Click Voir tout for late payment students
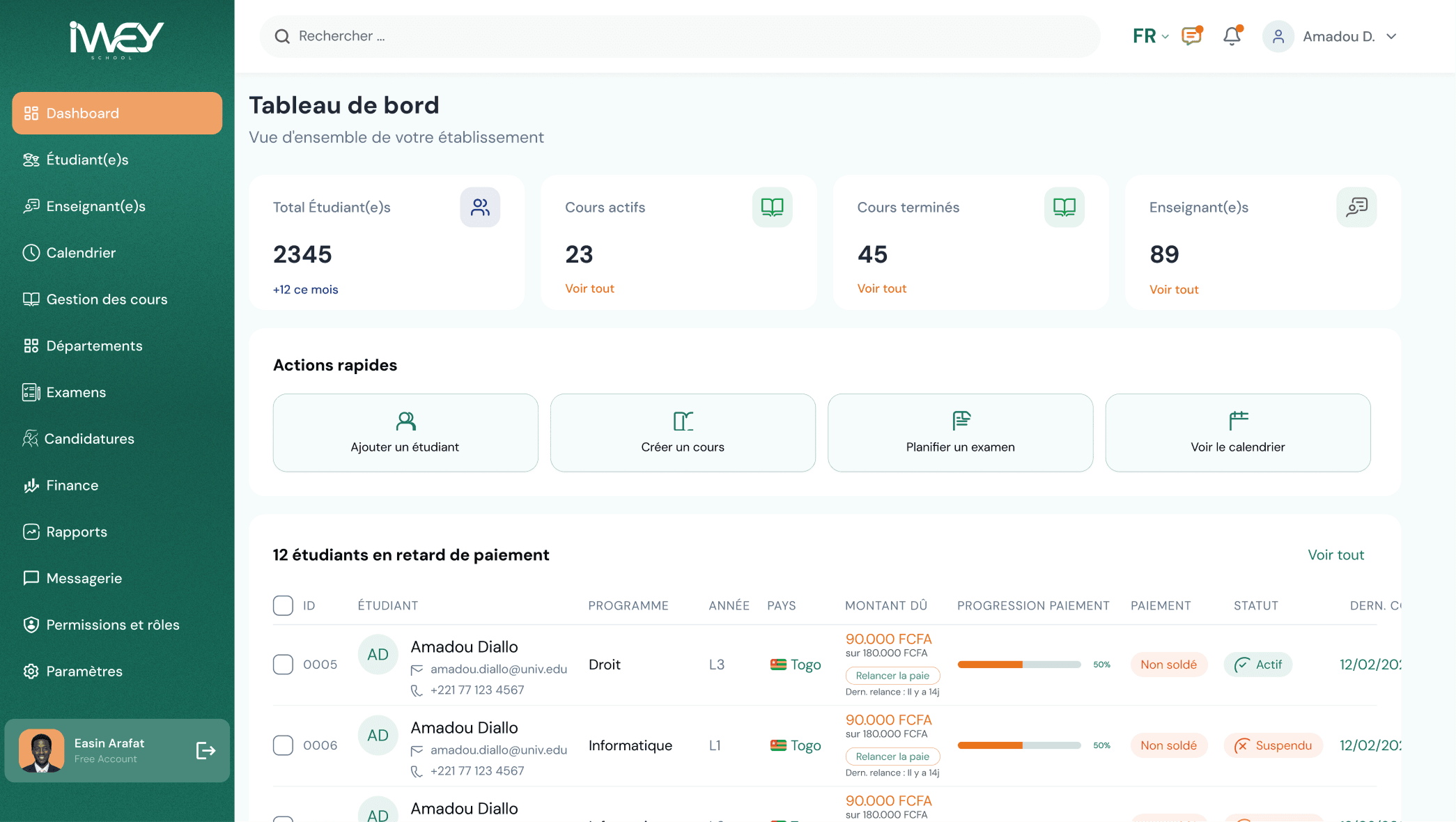 (1335, 555)
